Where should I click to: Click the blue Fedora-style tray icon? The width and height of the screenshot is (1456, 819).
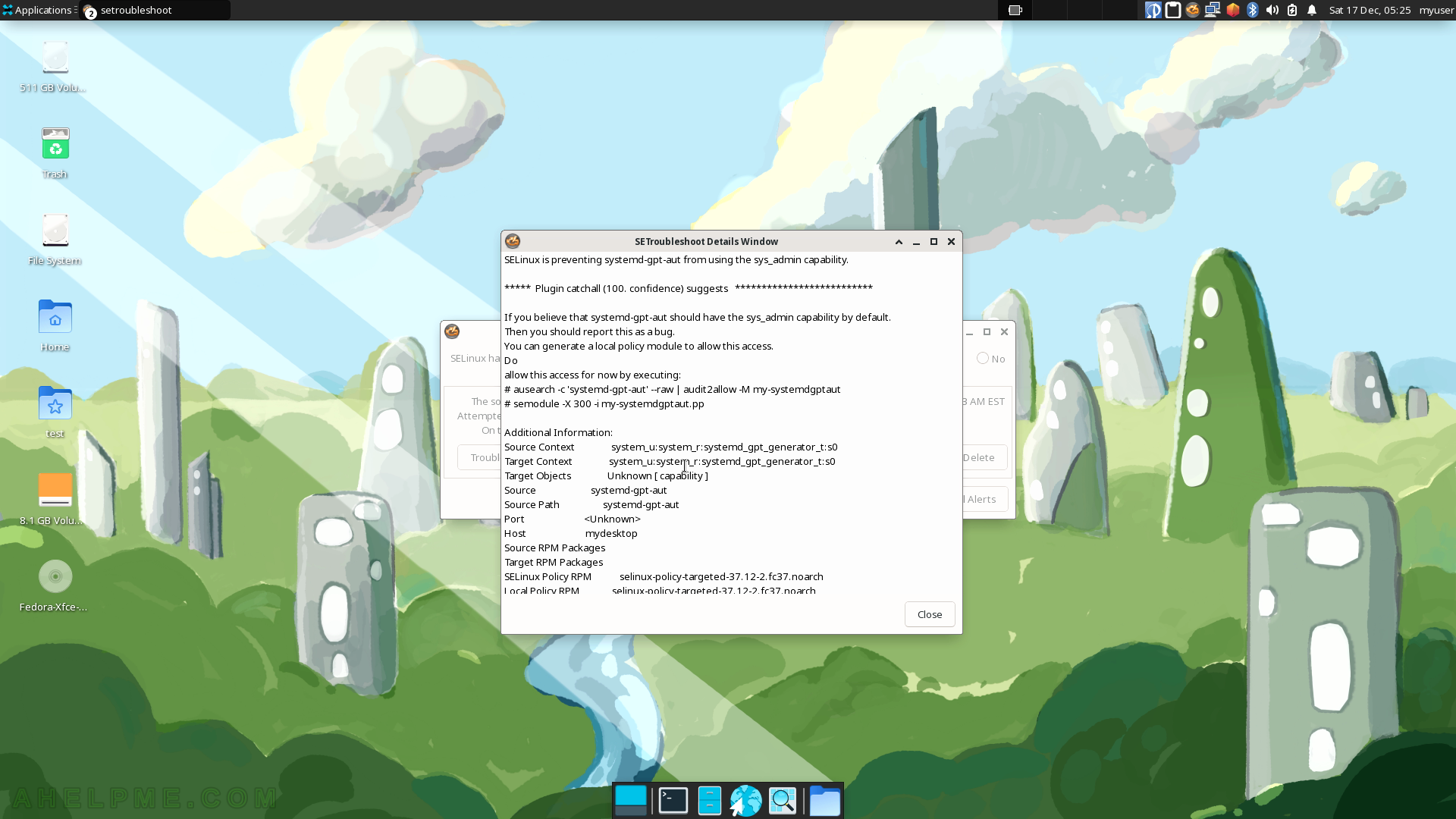point(1153,10)
